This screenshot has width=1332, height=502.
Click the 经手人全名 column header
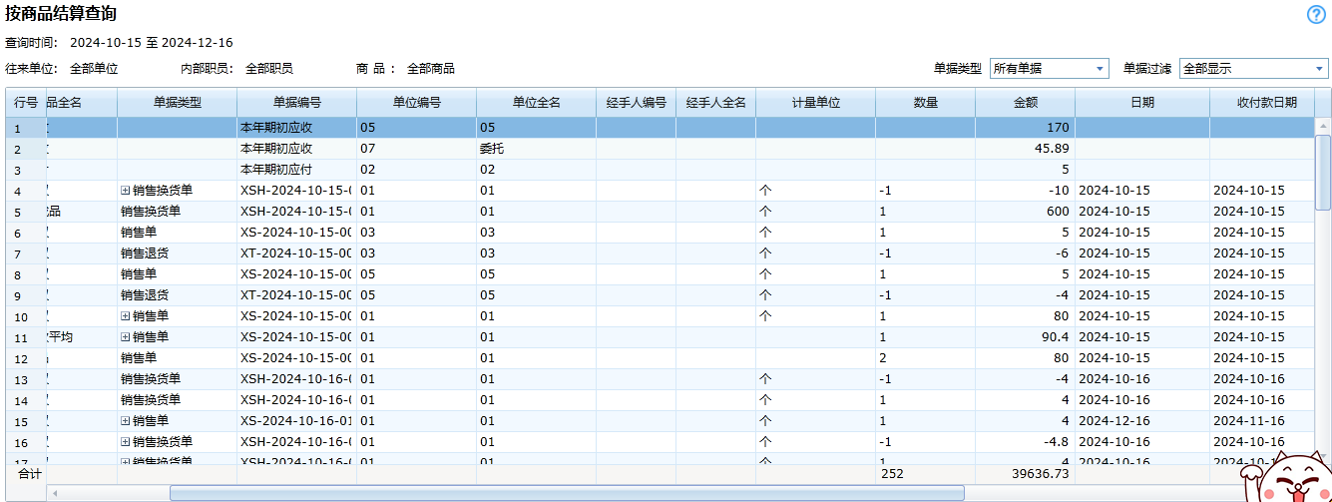tap(715, 103)
